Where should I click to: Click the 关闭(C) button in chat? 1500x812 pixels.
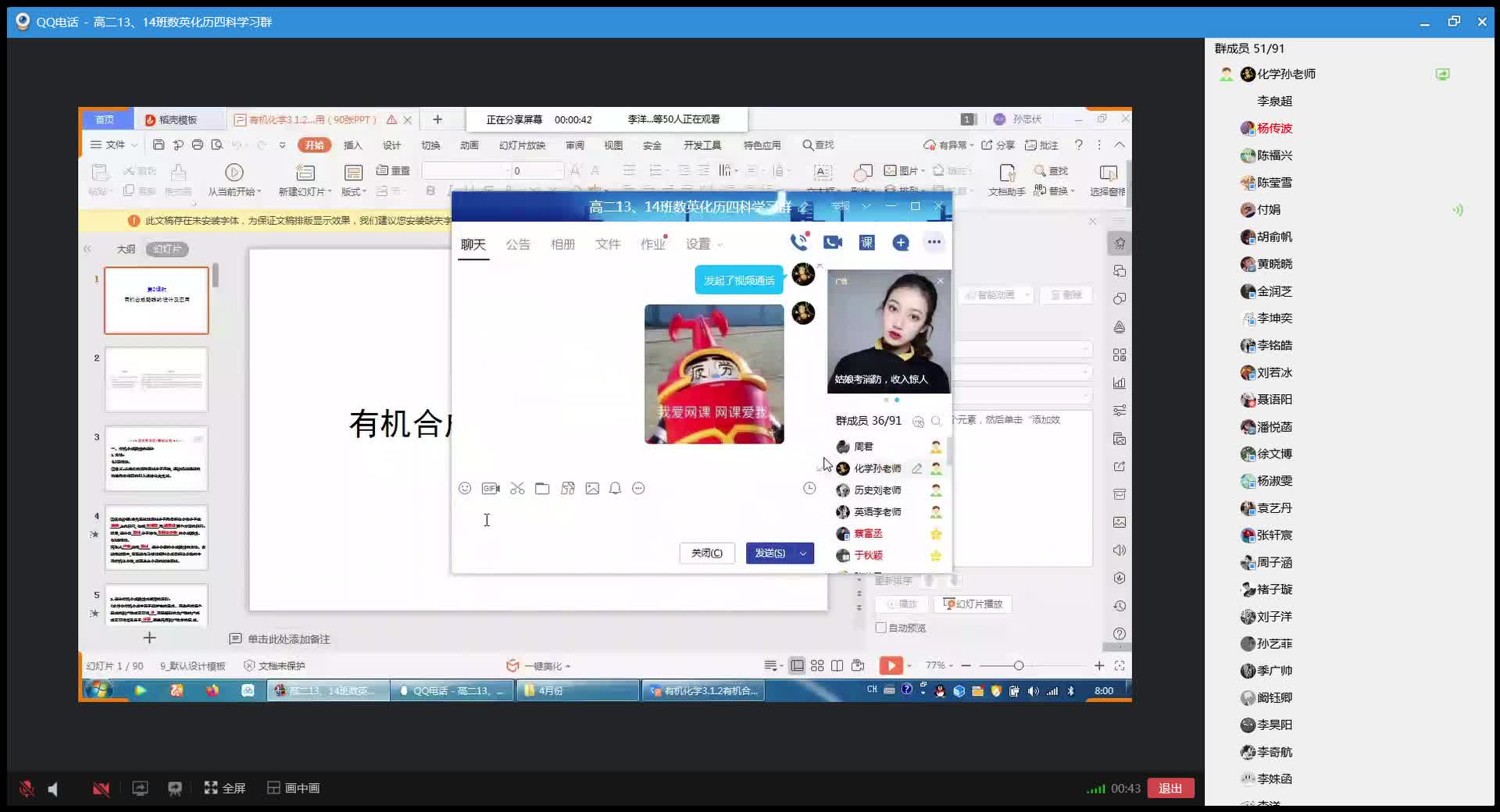click(x=707, y=554)
